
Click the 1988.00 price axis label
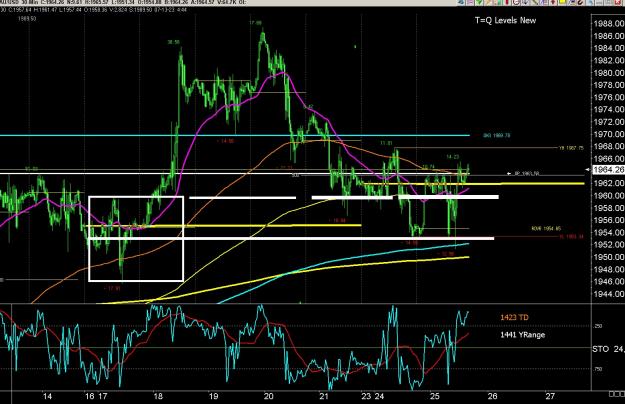coord(609,24)
